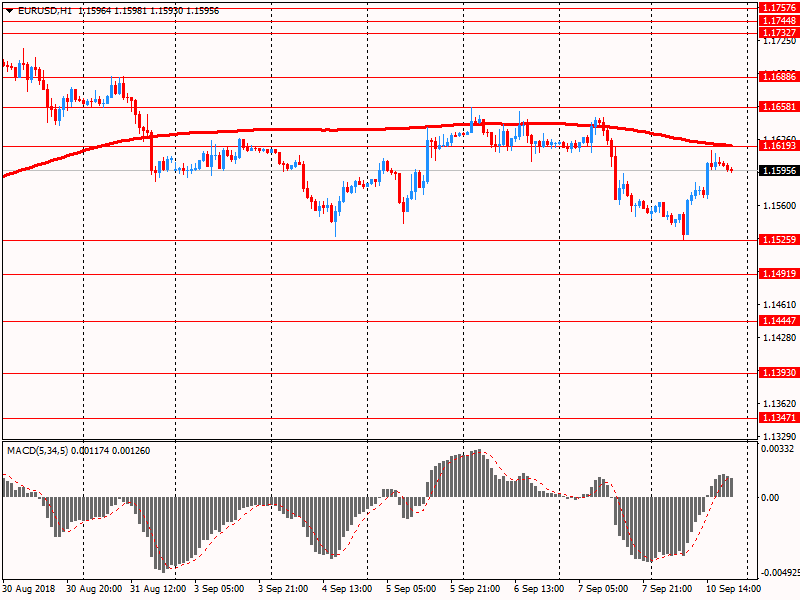The width and height of the screenshot is (800, 600).
Task: Click the 1.13930 support level label
Action: pyautogui.click(x=778, y=372)
